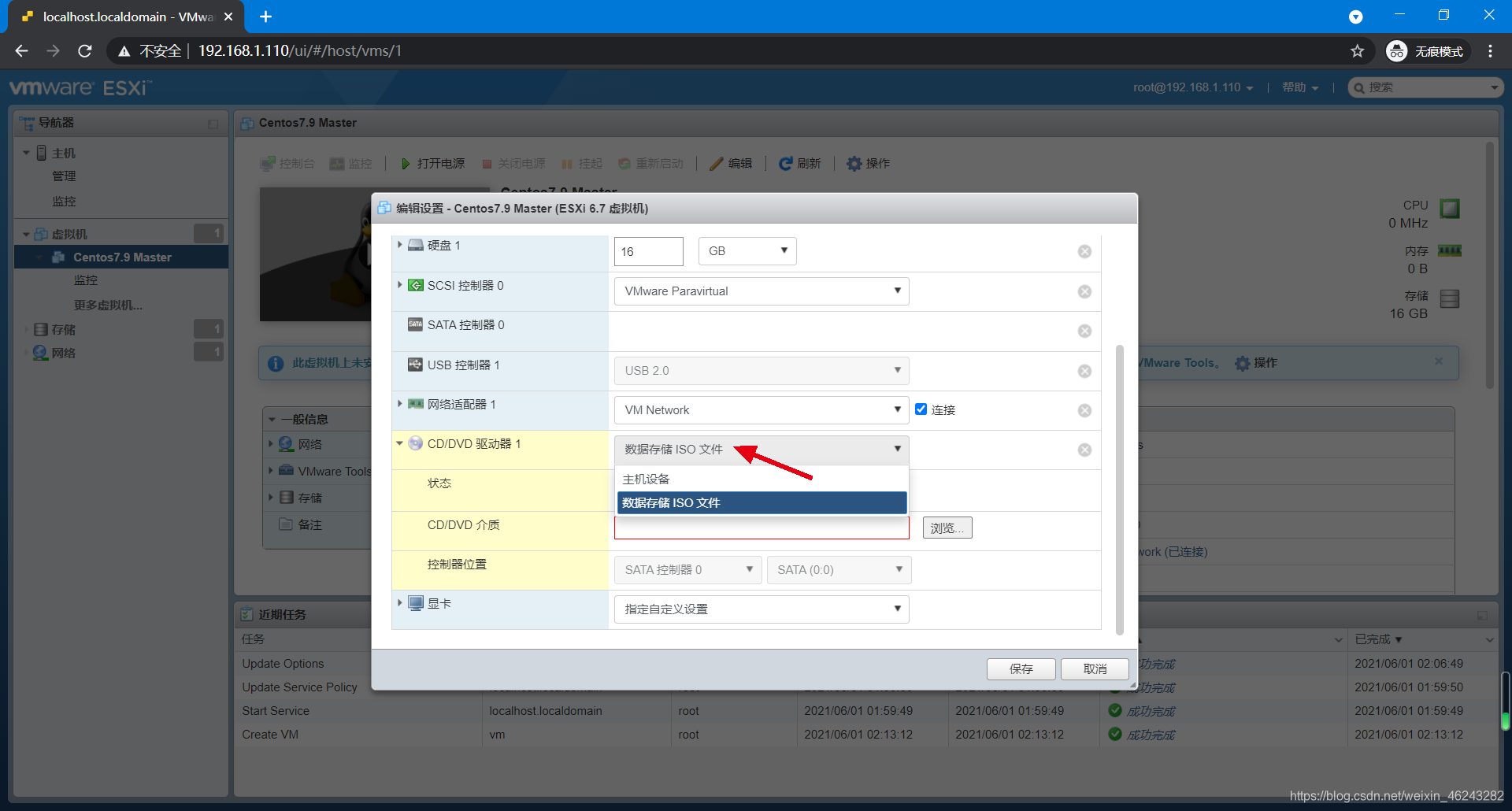Click the 重新启动 restart button
The height and width of the screenshot is (811, 1512).
pyautogui.click(x=650, y=164)
